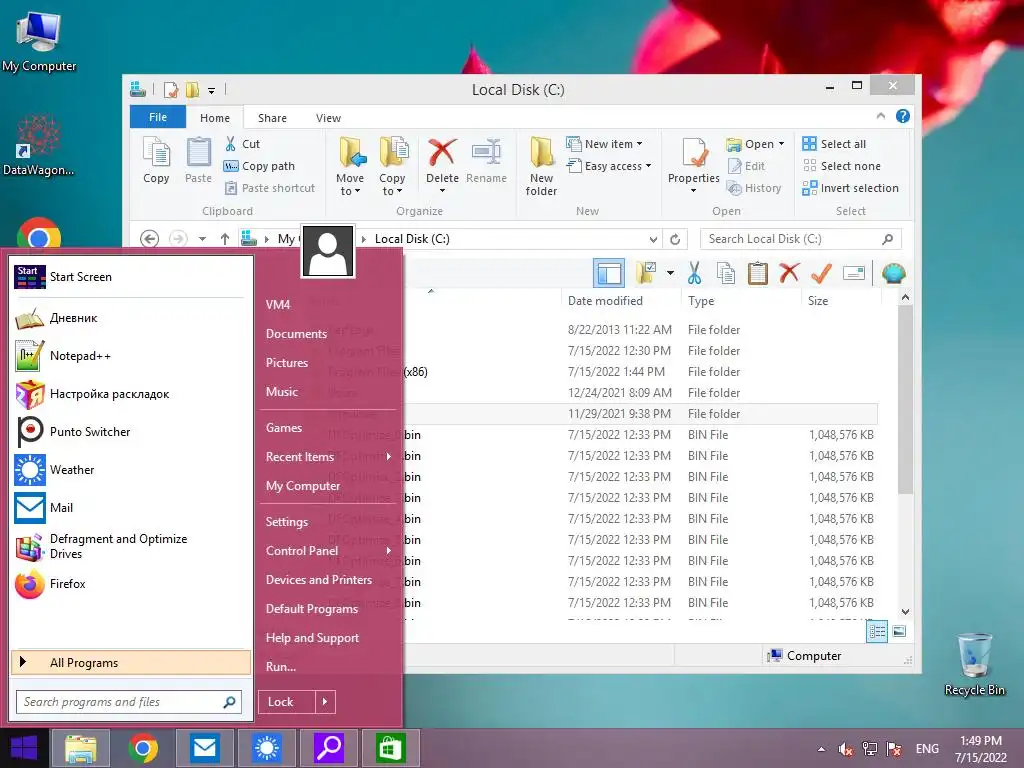This screenshot has width=1024, height=768.
Task: Click Select none in ribbon
Action: [842, 166]
